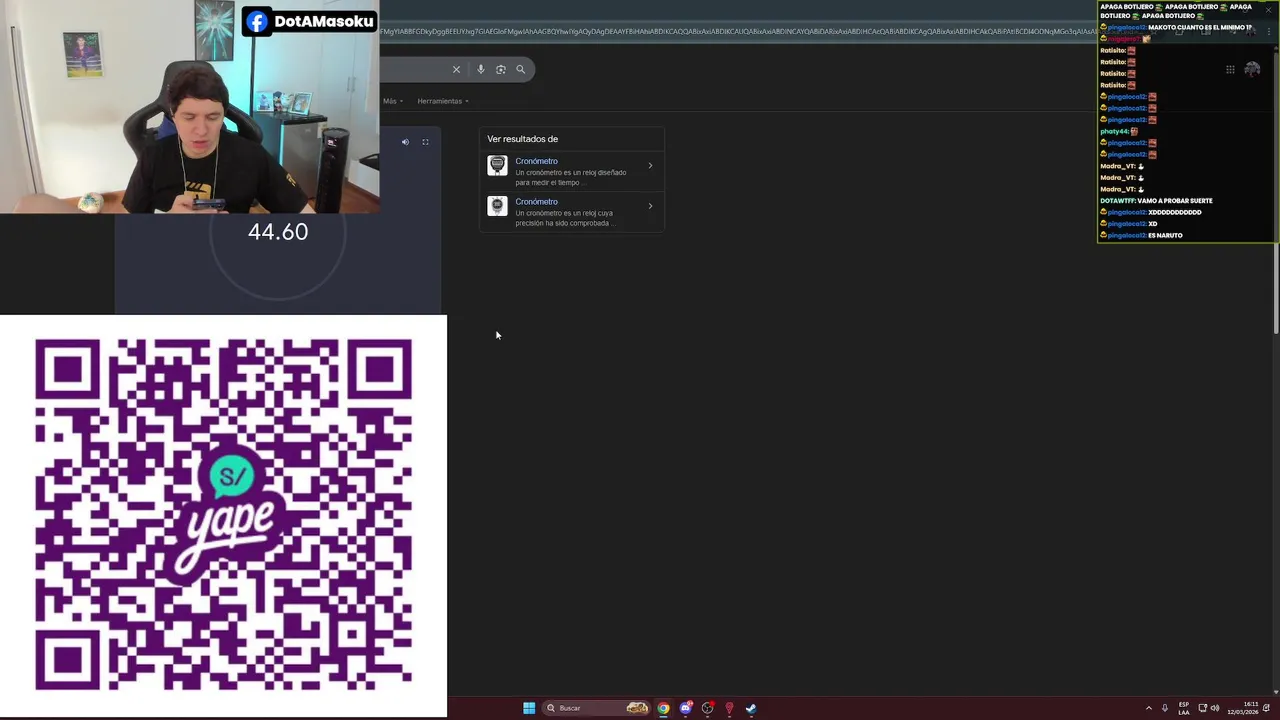Open volume control in the tray
1280x720 pixels.
(1215, 708)
